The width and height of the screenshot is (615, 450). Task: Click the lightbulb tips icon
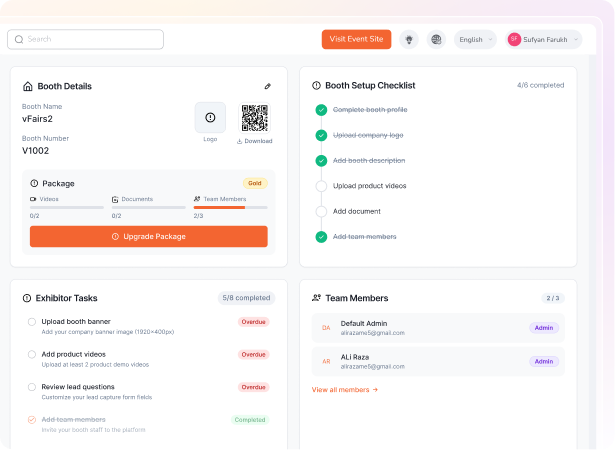pos(409,40)
